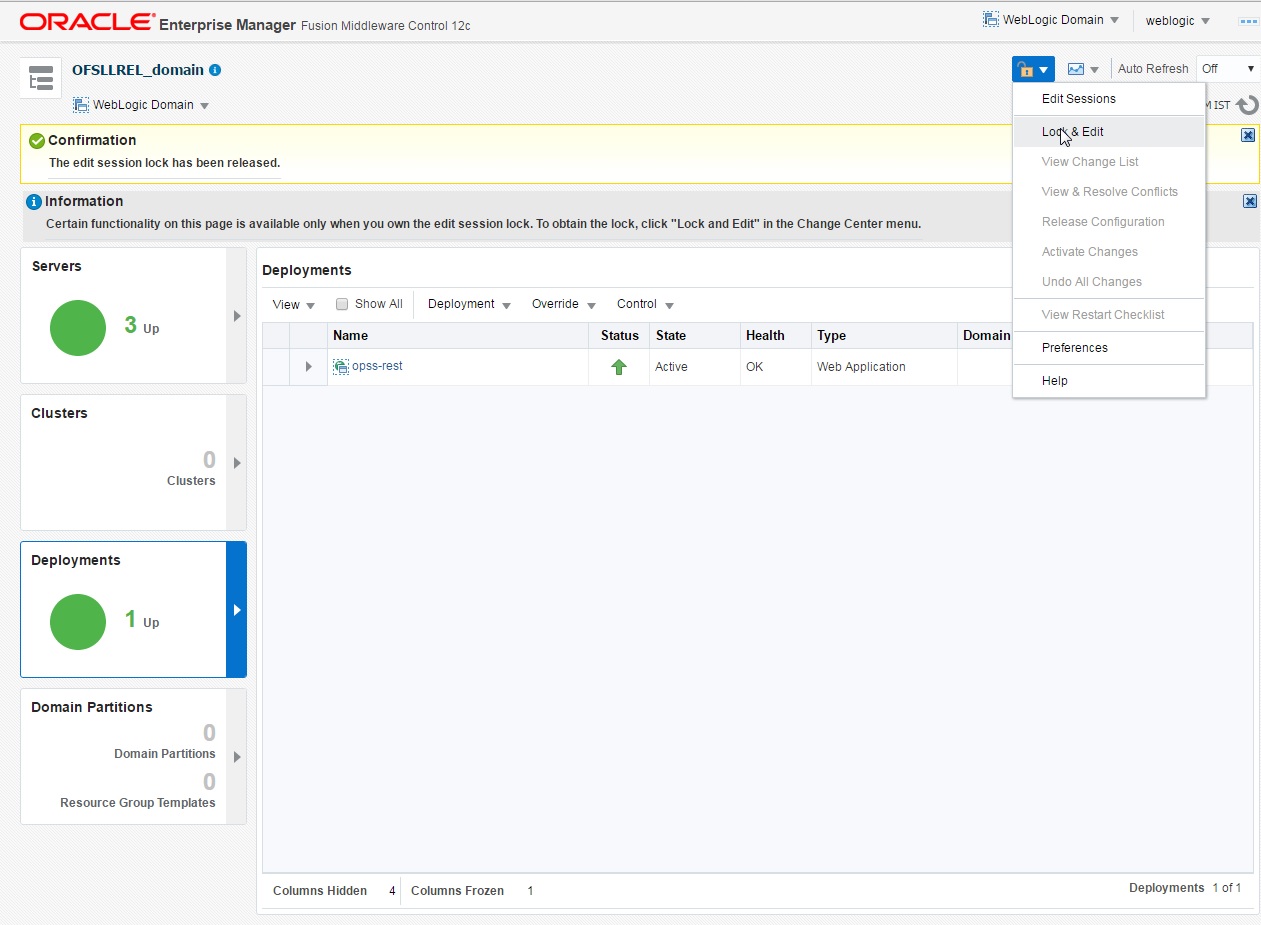Close the Information message box
This screenshot has height=925, width=1261.
pos(1250,201)
